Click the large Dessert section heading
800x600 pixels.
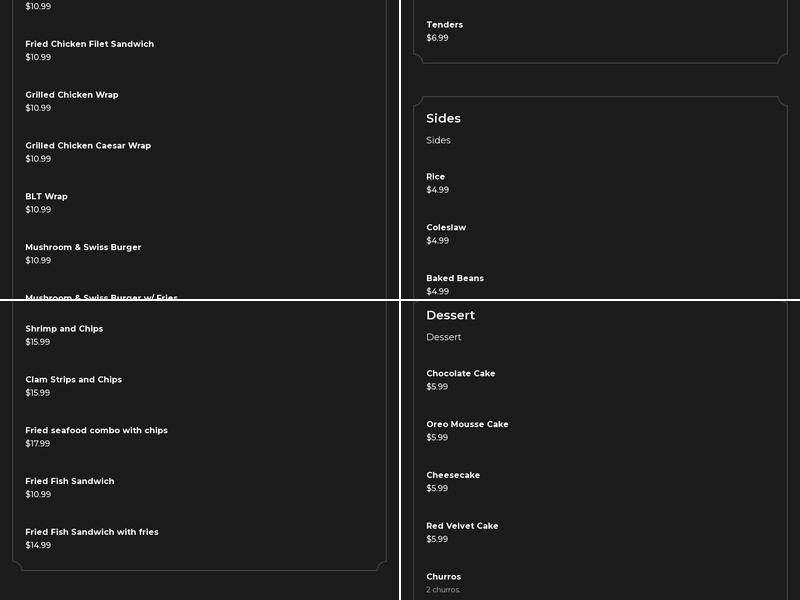click(450, 315)
